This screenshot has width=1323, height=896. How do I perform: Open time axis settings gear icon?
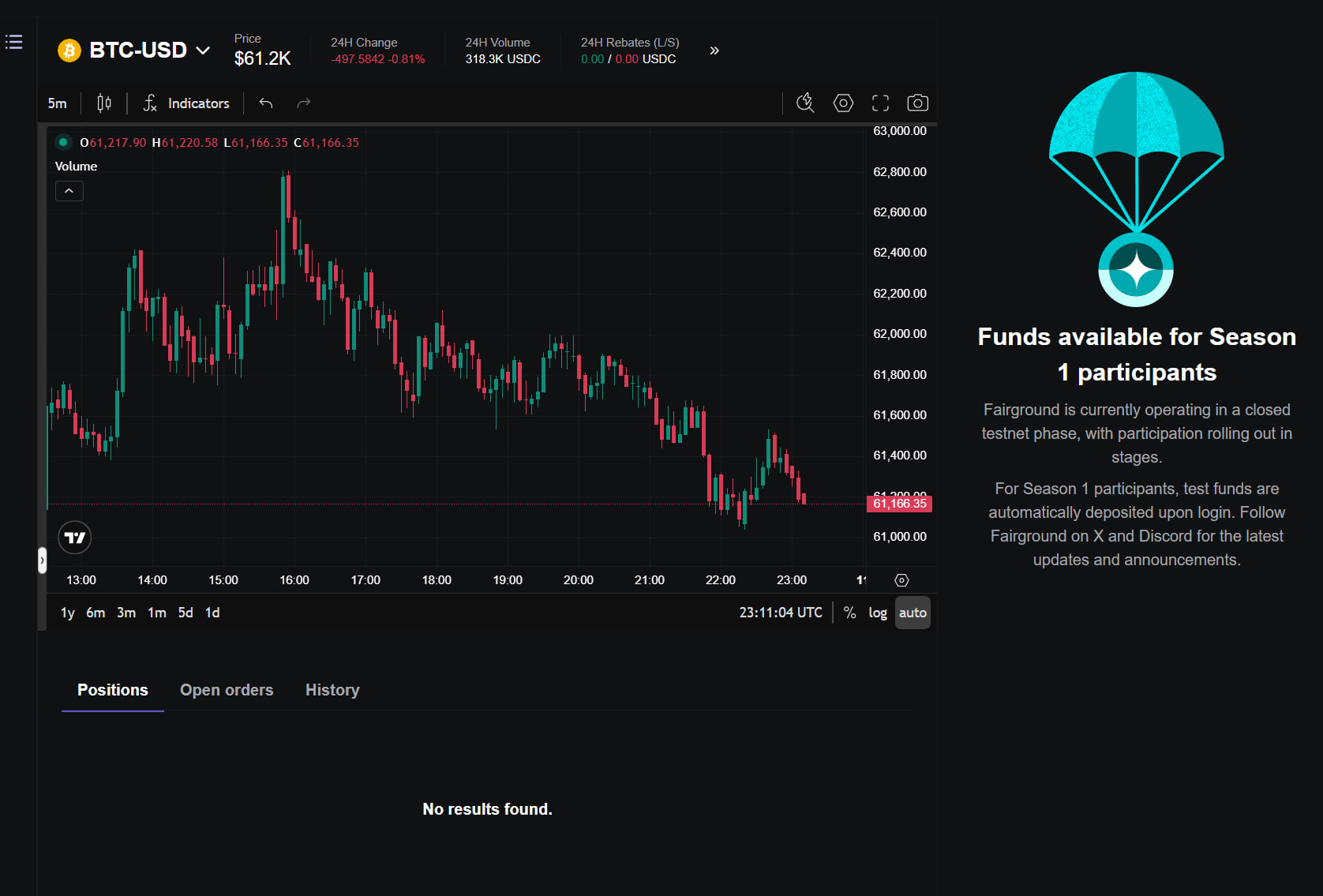pos(901,580)
